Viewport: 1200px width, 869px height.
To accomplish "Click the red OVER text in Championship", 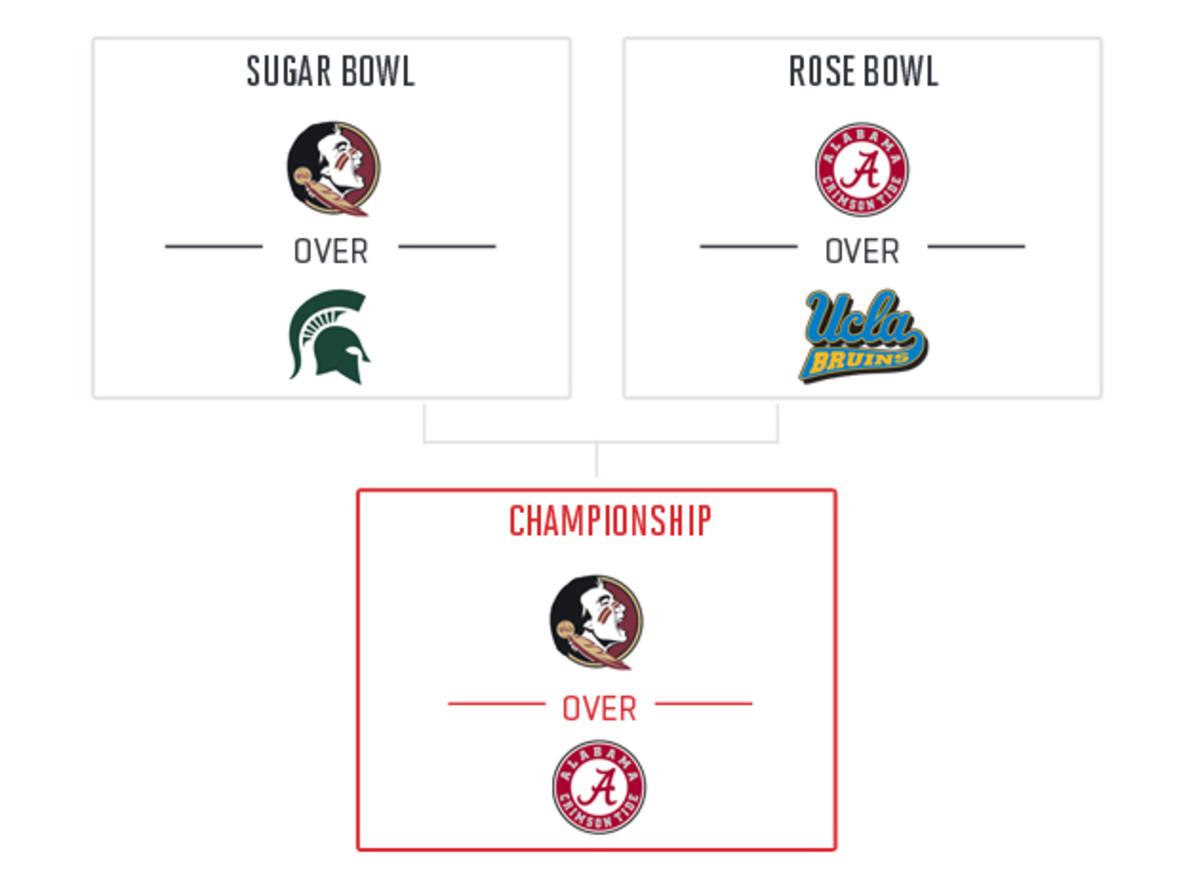I will click(599, 708).
